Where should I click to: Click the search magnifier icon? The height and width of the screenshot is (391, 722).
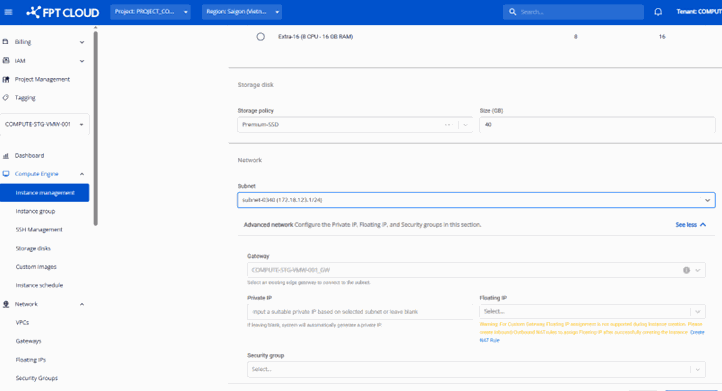pos(512,12)
